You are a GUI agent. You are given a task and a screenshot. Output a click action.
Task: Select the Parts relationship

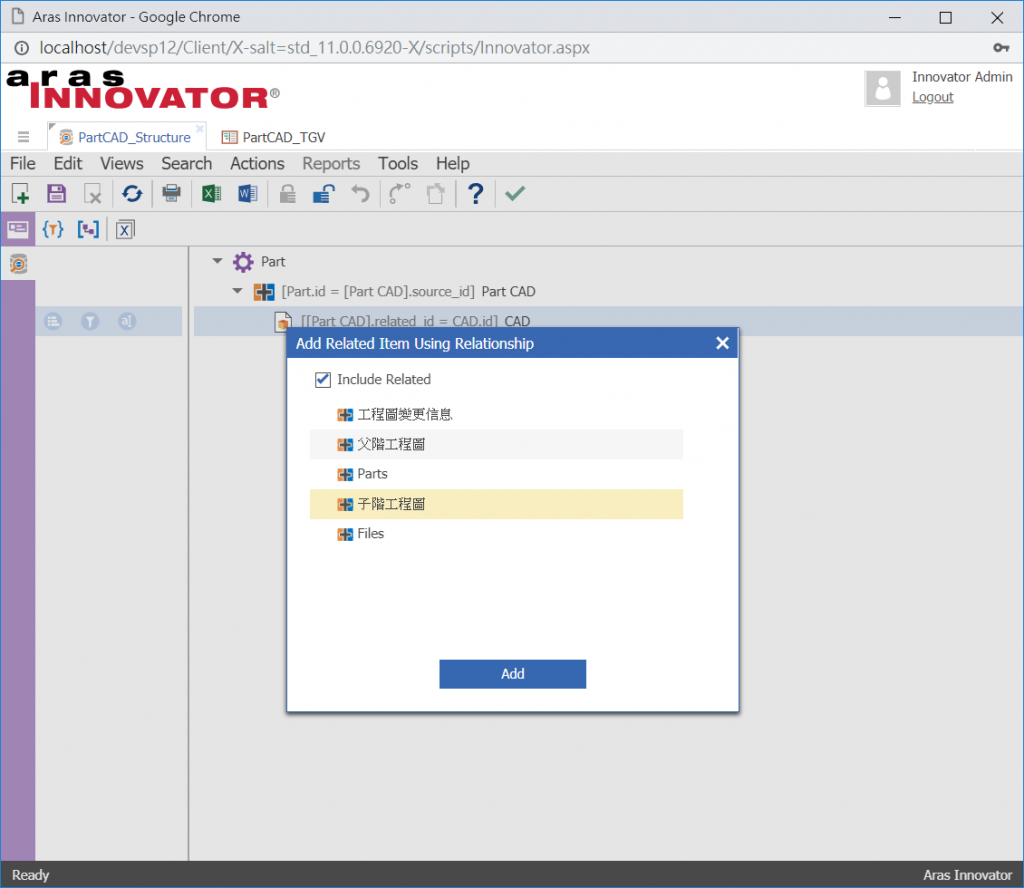496,474
